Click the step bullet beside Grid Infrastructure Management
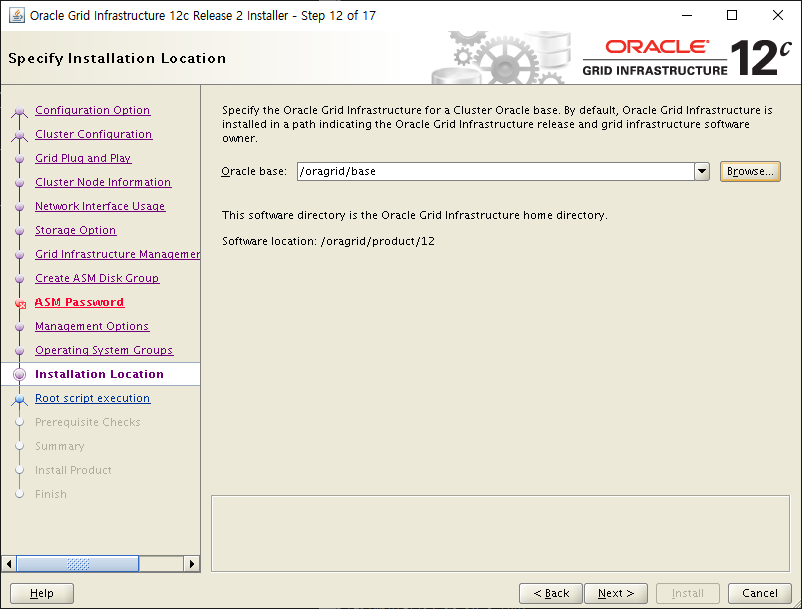The width and height of the screenshot is (802, 609). tap(19, 255)
